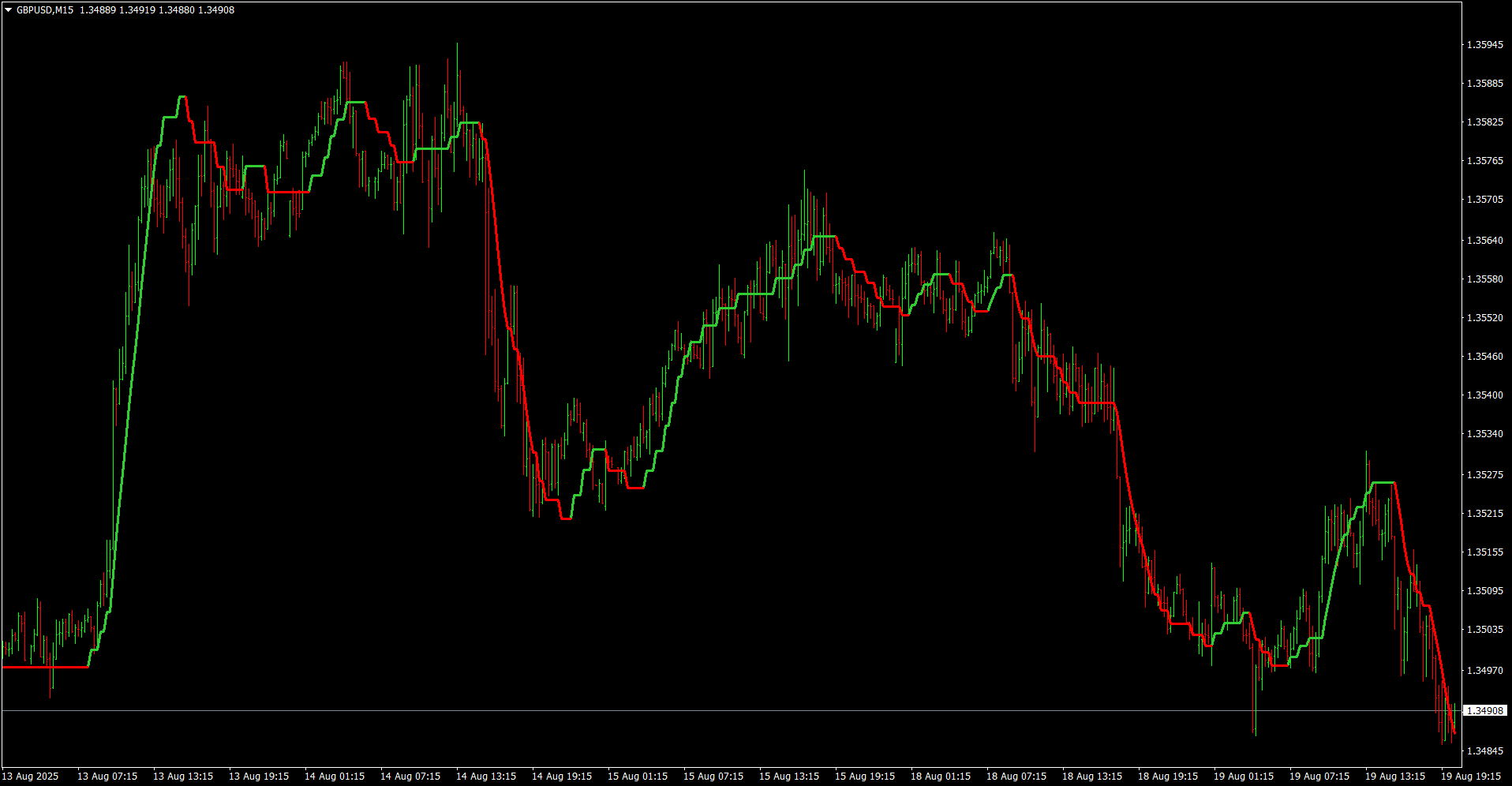Click the 14 Aug 01:15 time label
The width and height of the screenshot is (1512, 786).
tap(335, 777)
